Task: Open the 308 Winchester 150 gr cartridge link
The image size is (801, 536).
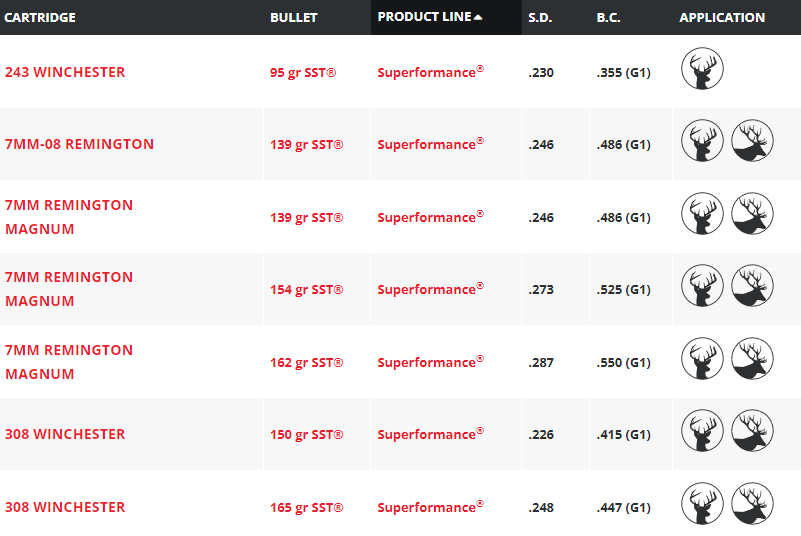Action: (65, 434)
